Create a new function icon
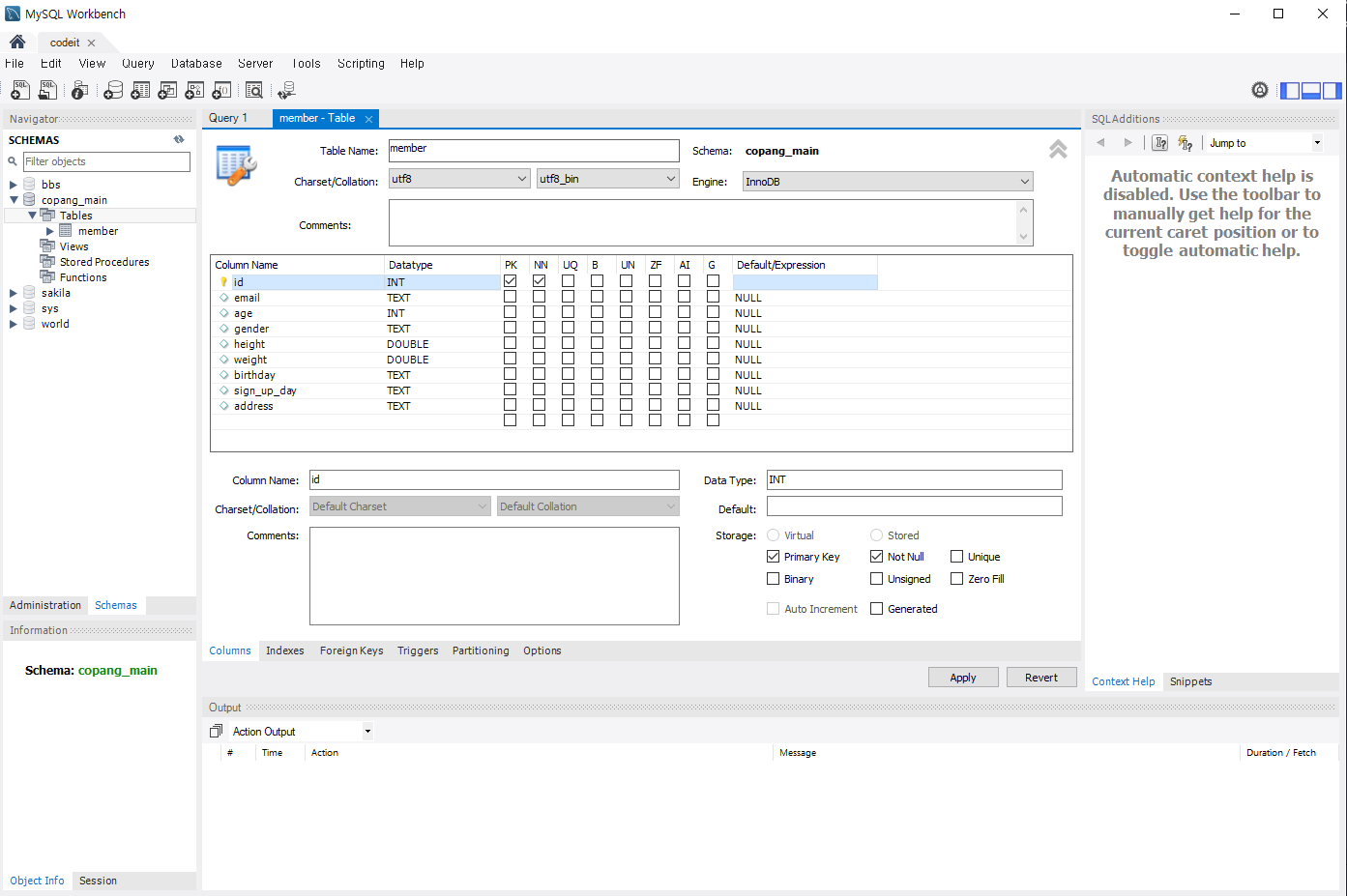This screenshot has width=1347, height=896. [x=221, y=91]
